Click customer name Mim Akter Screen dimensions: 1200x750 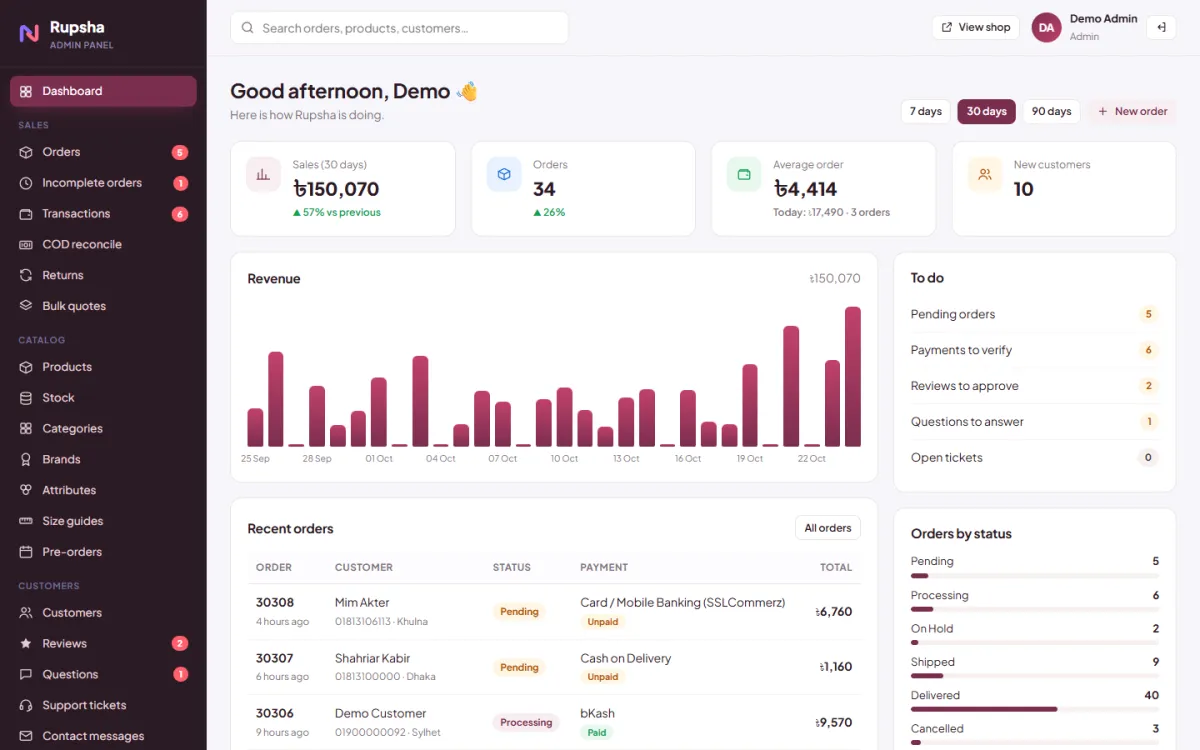click(362, 603)
